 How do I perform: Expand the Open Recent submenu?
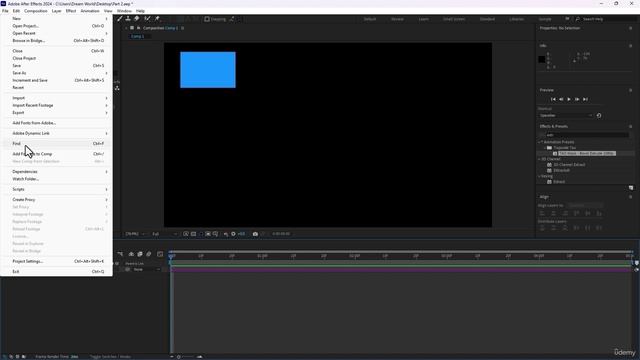[x=56, y=33]
